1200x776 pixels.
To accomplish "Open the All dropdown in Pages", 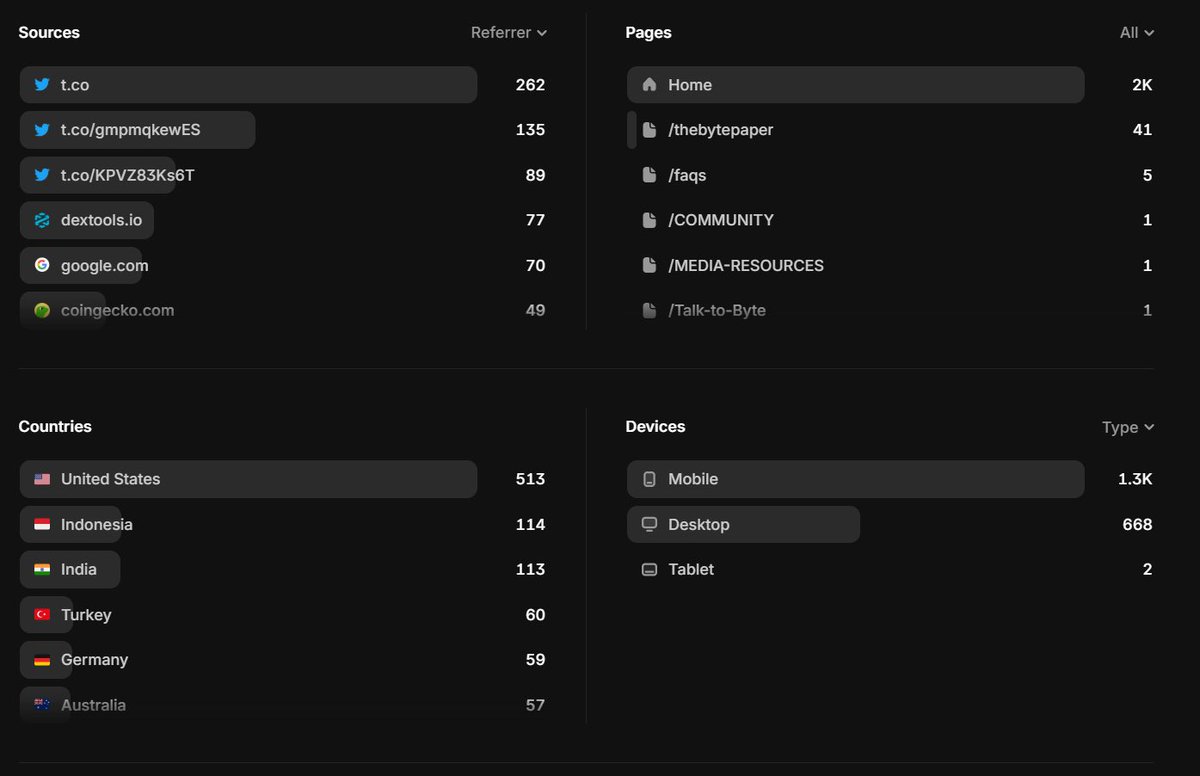I will (1137, 32).
